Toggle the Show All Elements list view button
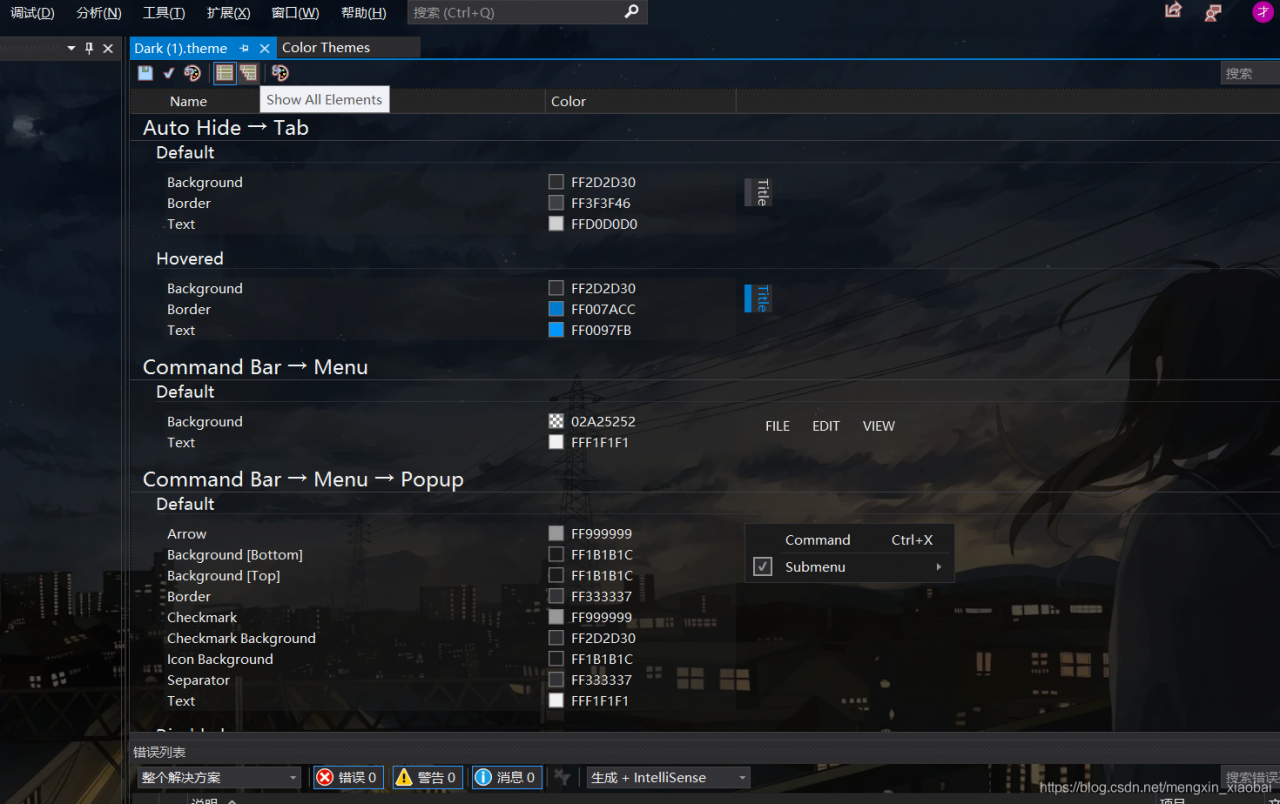 (x=225, y=73)
